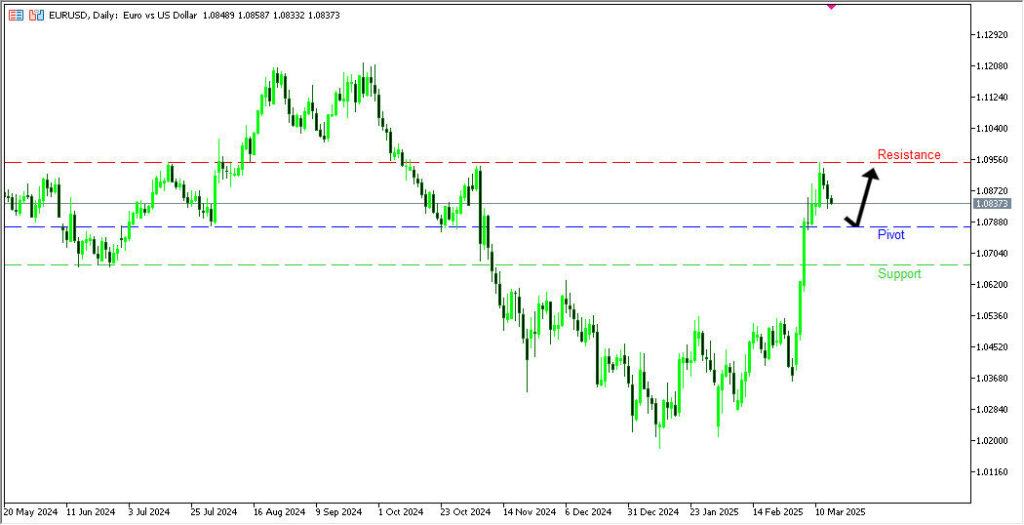Click price scale value 1.06200
This screenshot has height=525, width=1024.
pos(991,285)
